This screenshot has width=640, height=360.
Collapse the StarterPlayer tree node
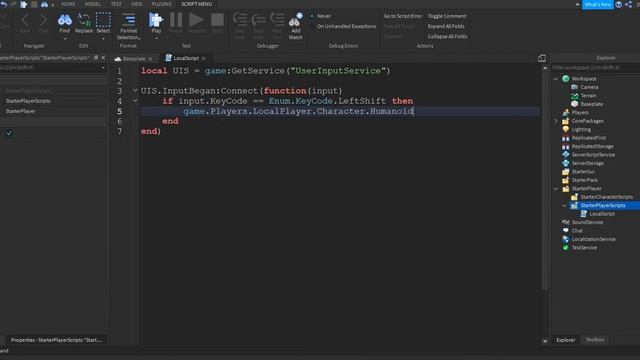click(x=556, y=189)
